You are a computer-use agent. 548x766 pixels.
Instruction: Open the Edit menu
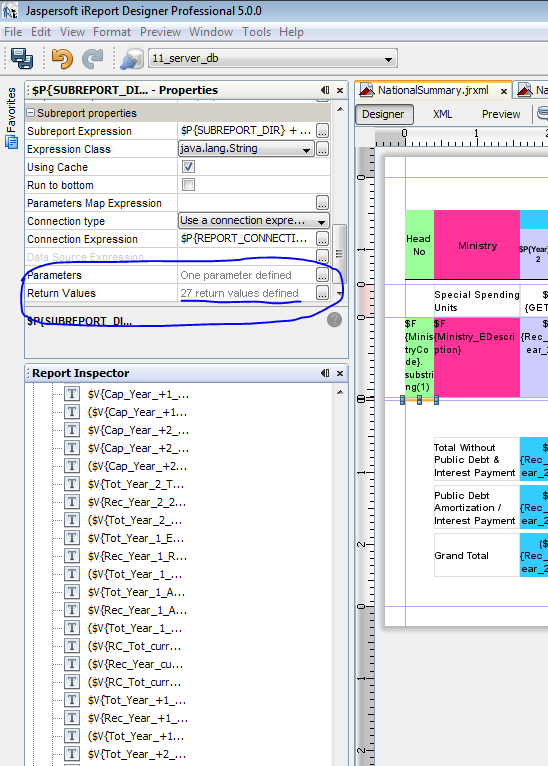click(41, 32)
